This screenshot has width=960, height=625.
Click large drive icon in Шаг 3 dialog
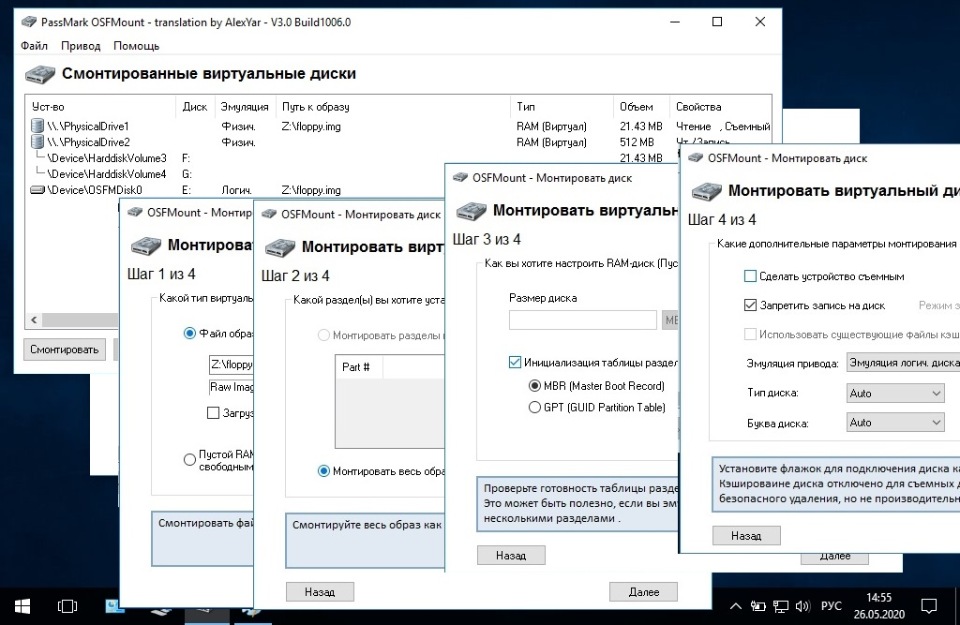(x=471, y=211)
